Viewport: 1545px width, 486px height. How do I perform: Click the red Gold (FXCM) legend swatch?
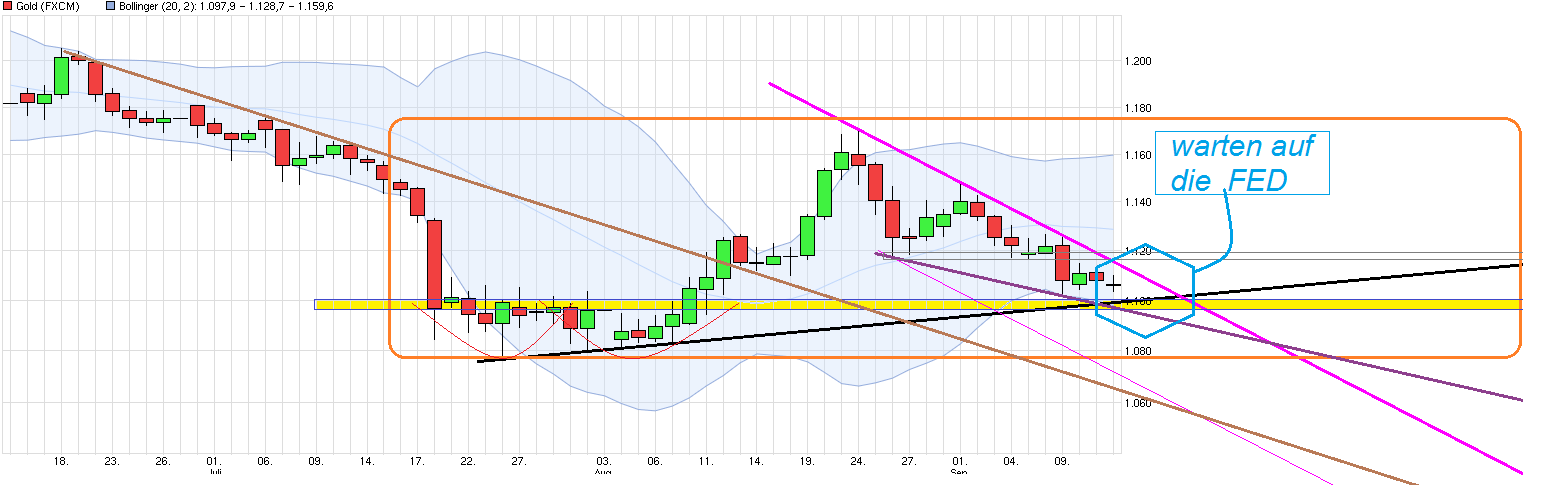pyautogui.click(x=7, y=6)
